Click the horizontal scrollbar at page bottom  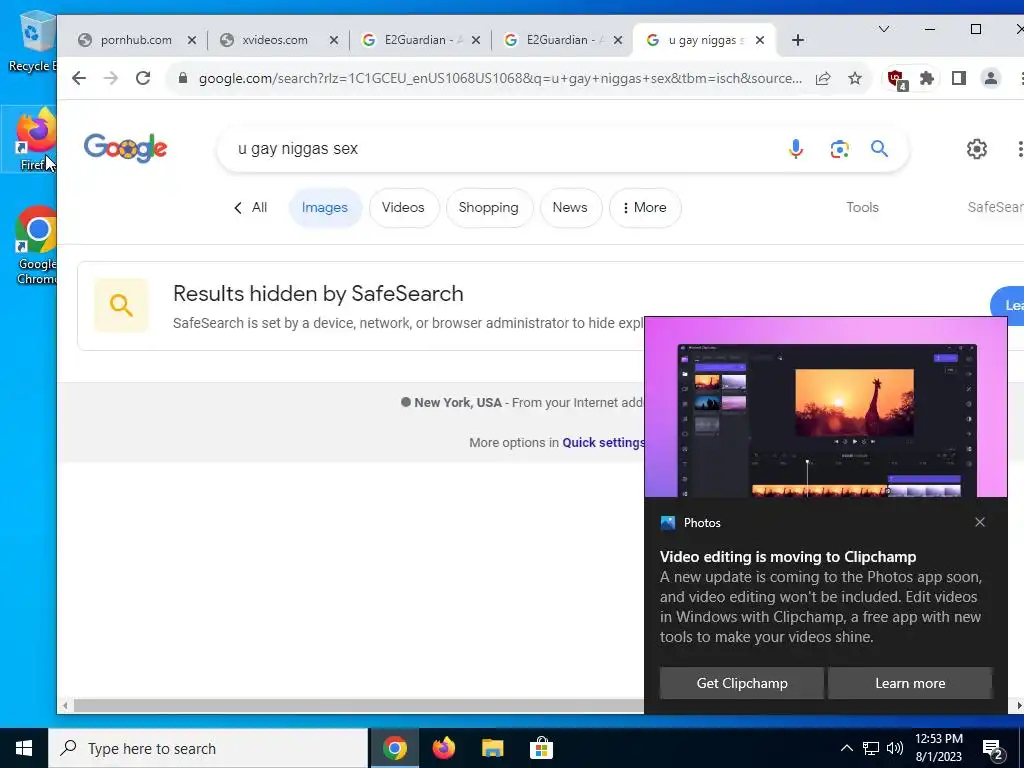[x=358, y=706]
